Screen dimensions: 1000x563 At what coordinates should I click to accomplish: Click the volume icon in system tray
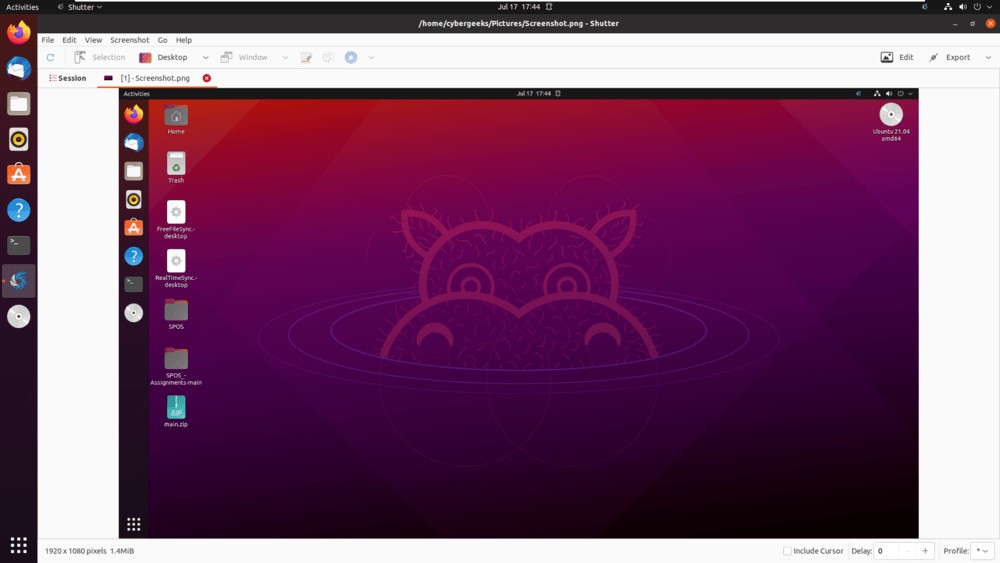962,7
